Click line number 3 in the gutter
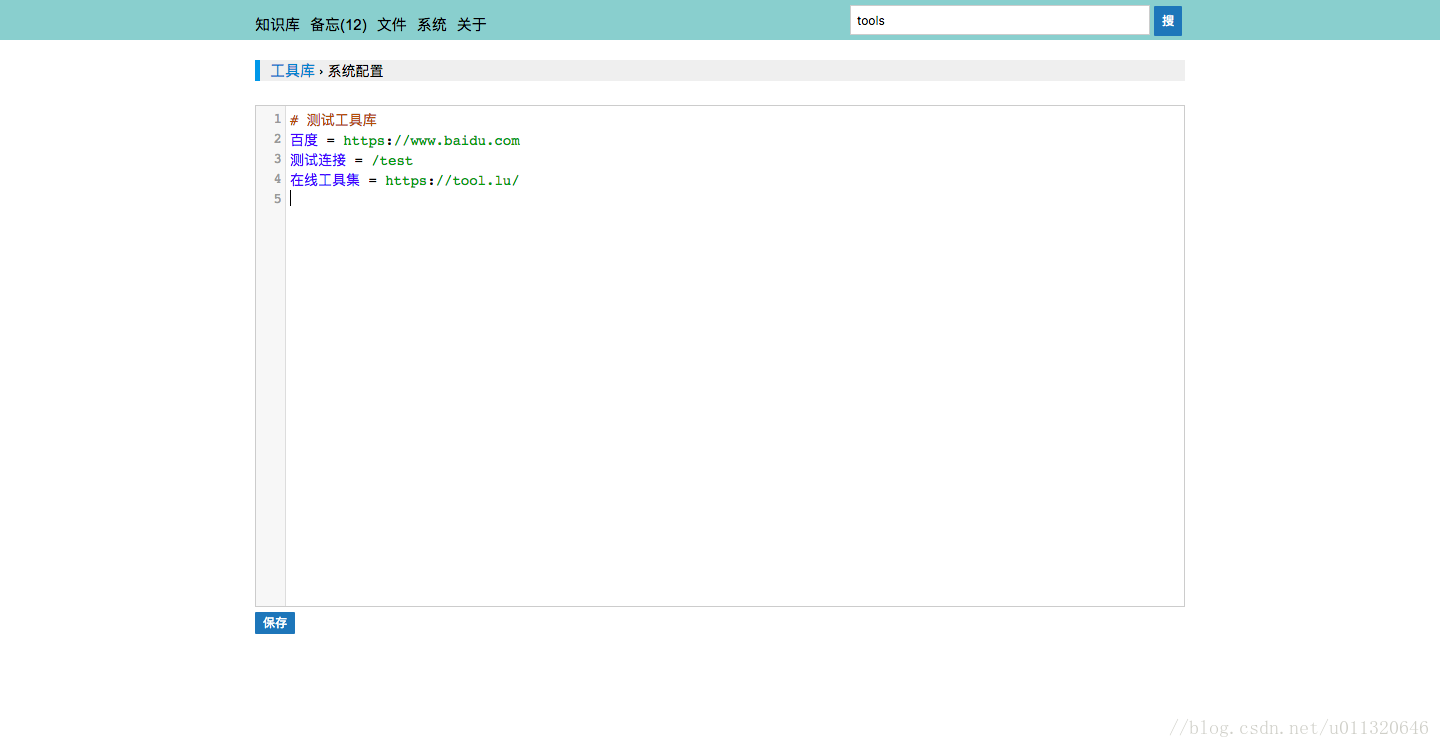Viewport: 1440px width, 748px height. (277, 159)
